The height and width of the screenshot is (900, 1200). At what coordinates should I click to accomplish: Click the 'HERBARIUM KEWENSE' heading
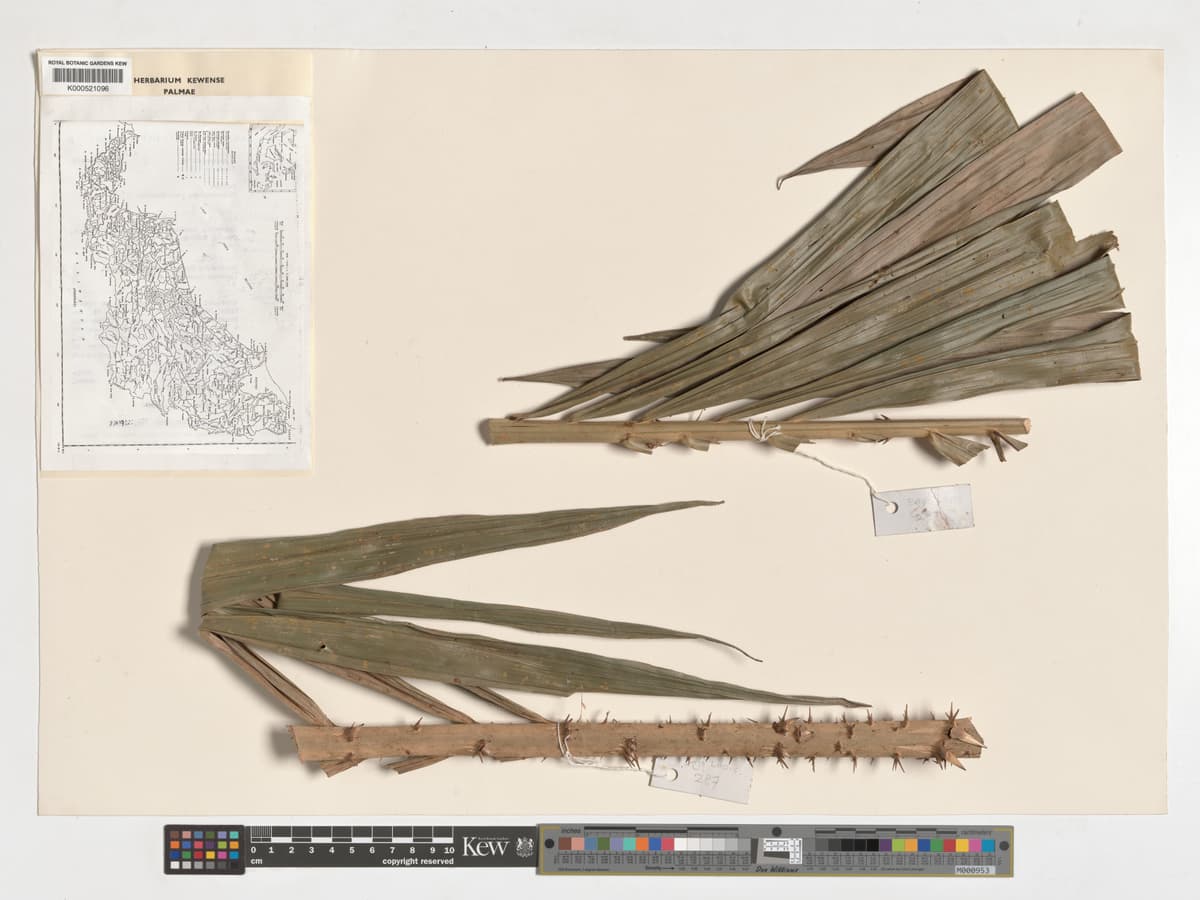tap(179, 80)
